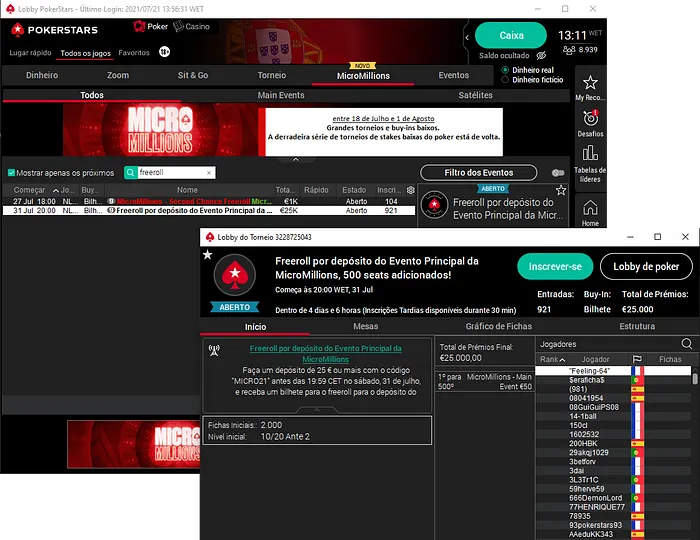Select the Poker chip icon
The image size is (700, 540).
(139, 26)
